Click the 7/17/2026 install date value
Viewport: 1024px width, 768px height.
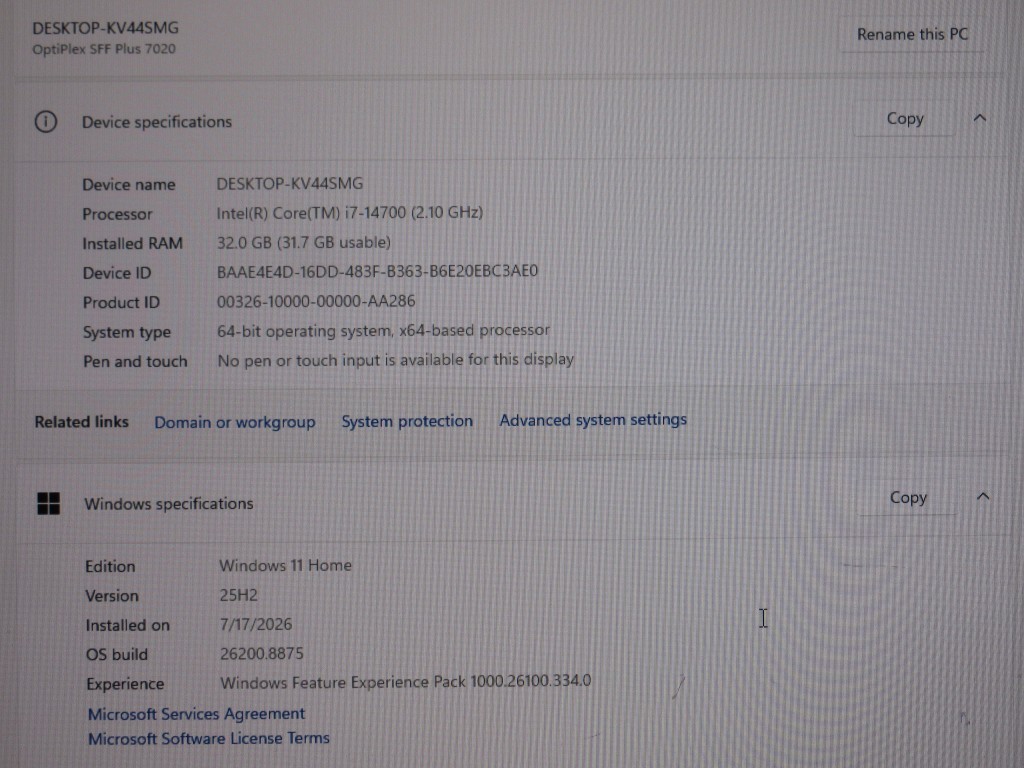(256, 624)
